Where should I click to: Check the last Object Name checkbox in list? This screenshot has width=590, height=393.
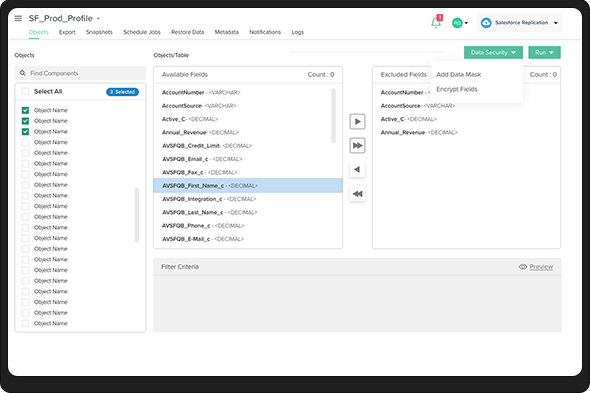coord(25,323)
